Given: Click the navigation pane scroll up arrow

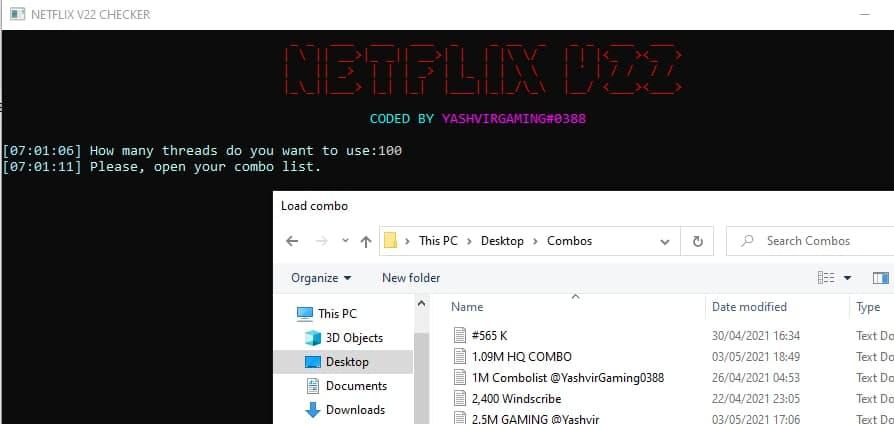Looking at the screenshot, I should pos(421,304).
